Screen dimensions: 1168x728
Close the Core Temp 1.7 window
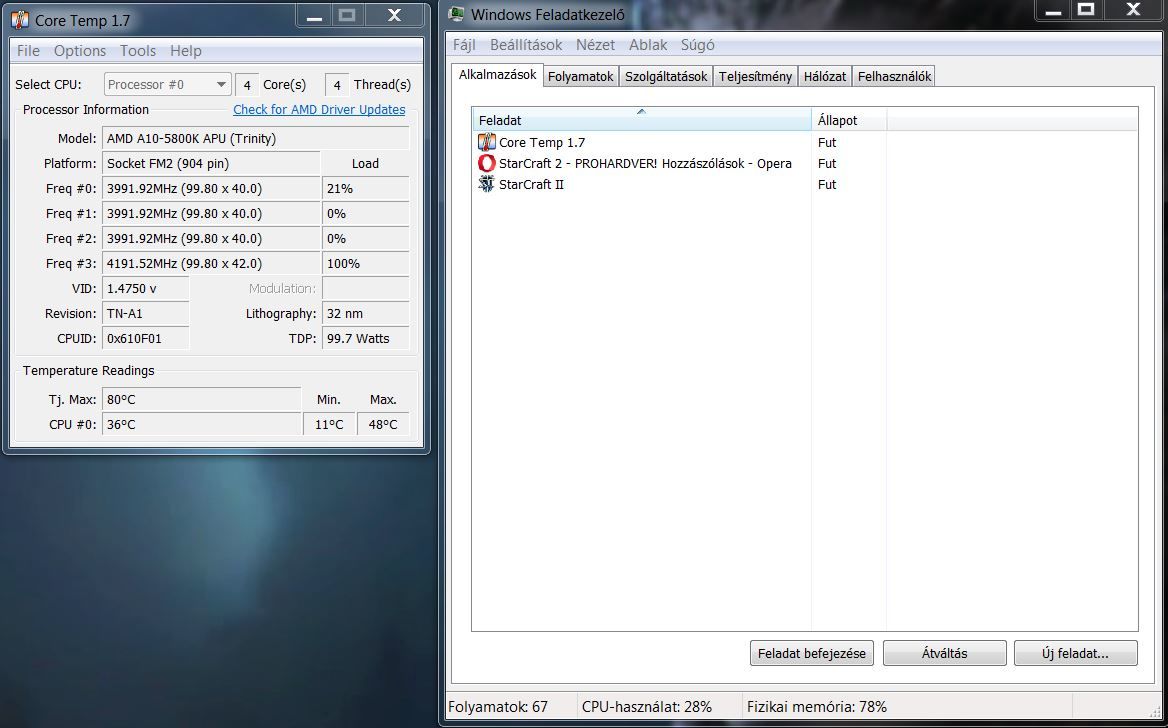point(395,16)
